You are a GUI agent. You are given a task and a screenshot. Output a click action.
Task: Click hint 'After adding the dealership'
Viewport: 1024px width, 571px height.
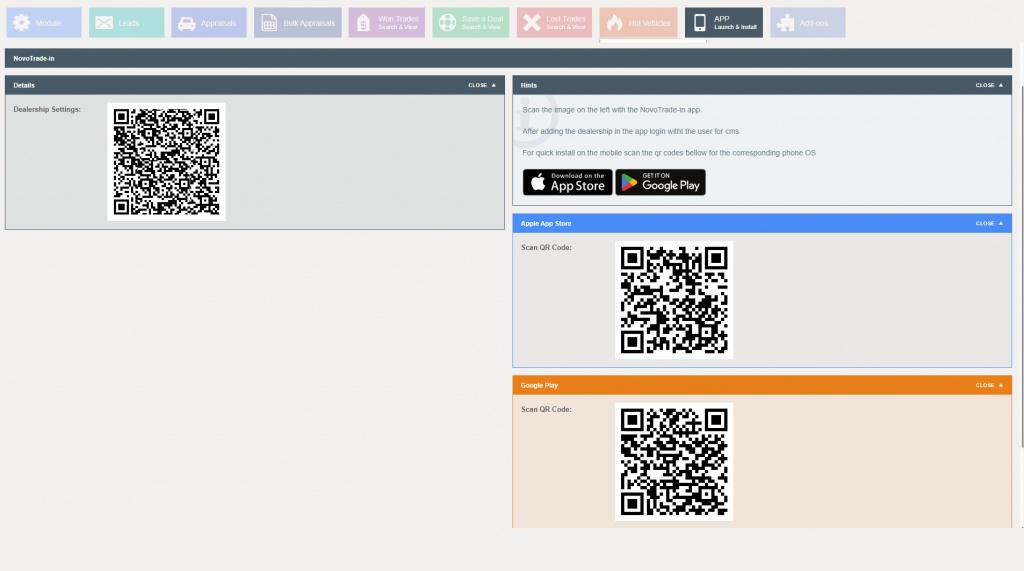click(x=632, y=131)
